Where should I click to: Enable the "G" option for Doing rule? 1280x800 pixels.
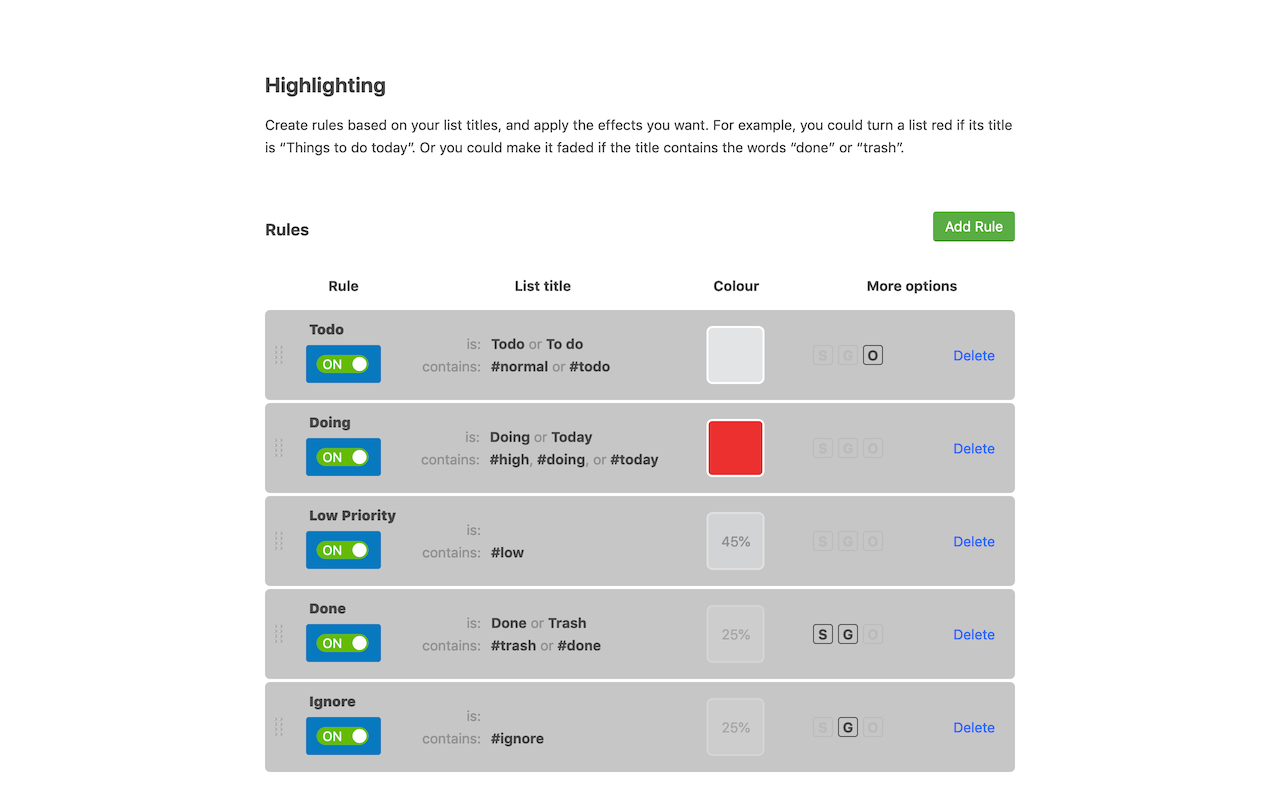click(x=847, y=448)
